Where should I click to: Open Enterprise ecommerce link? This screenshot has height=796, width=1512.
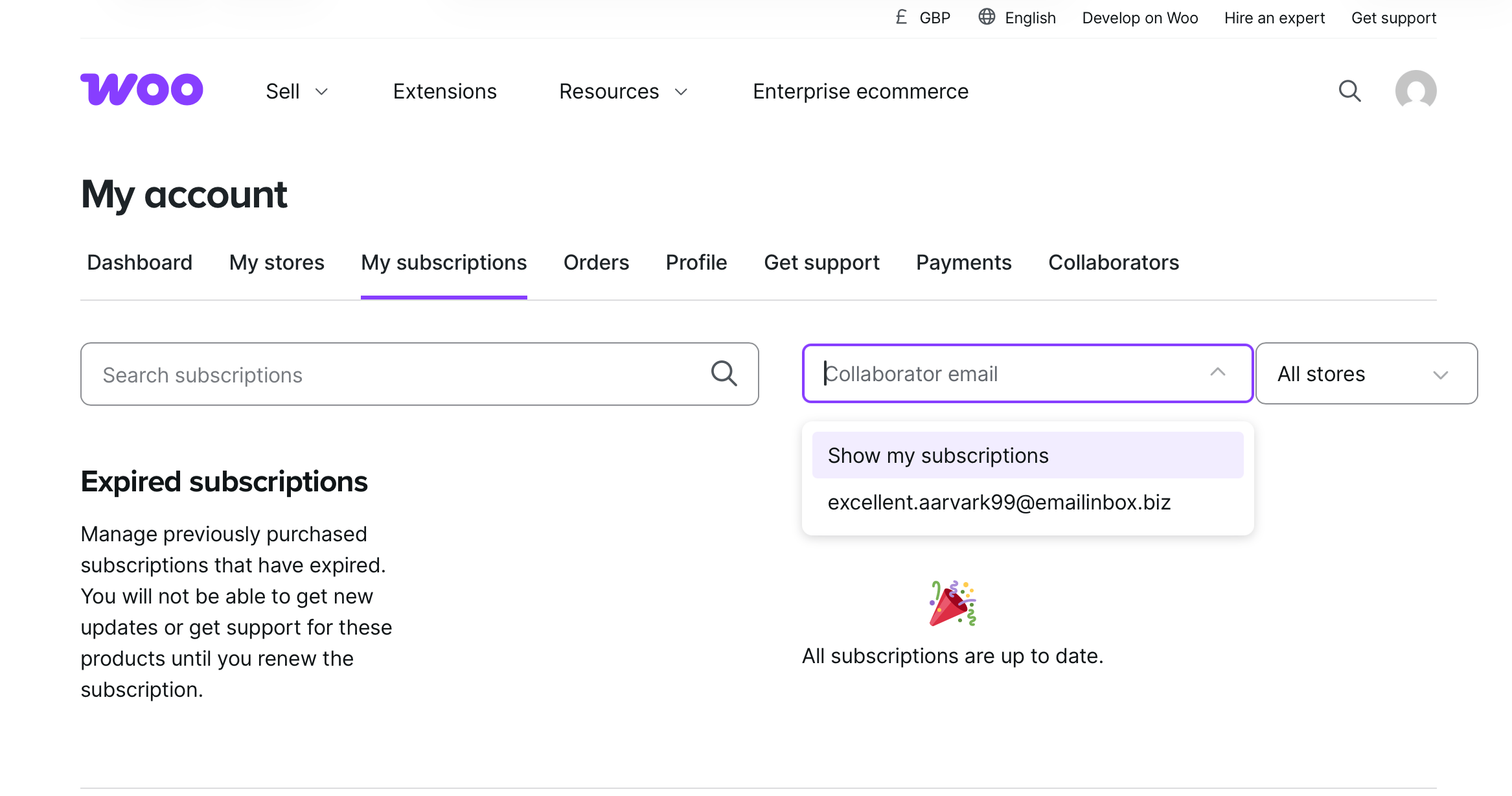[x=860, y=91]
